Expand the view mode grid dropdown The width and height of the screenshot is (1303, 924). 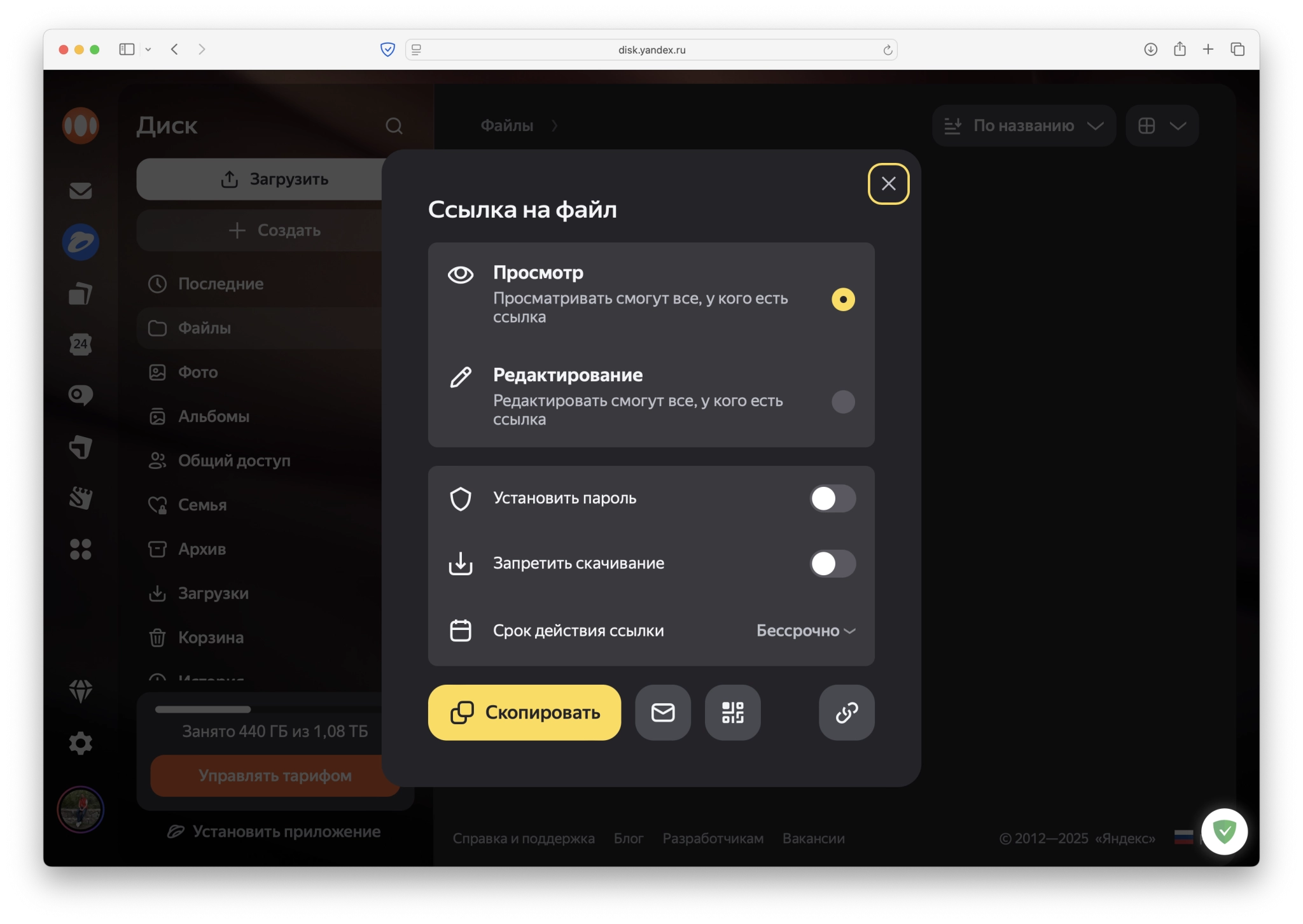pos(1162,126)
